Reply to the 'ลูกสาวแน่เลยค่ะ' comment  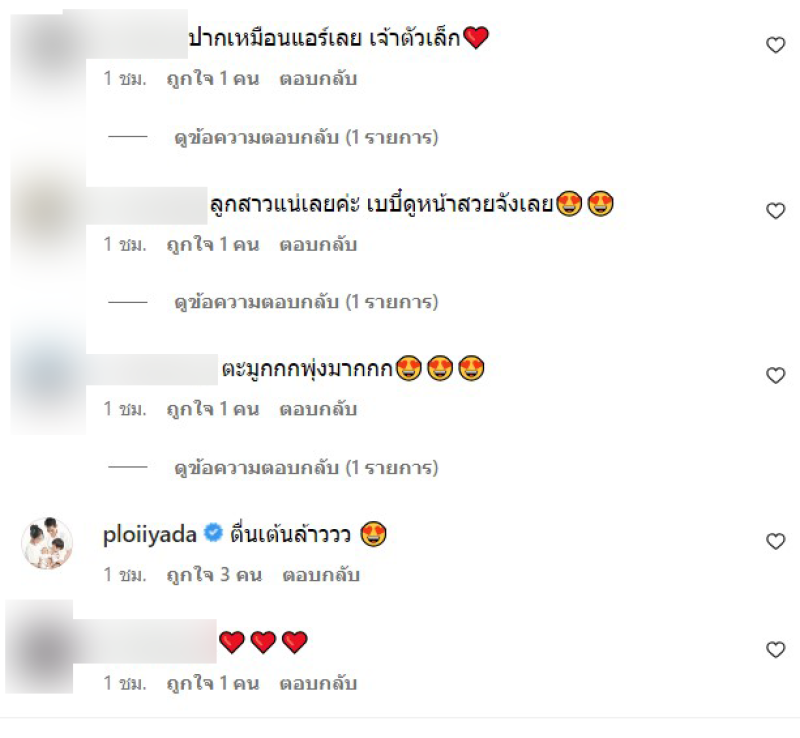tap(318, 244)
